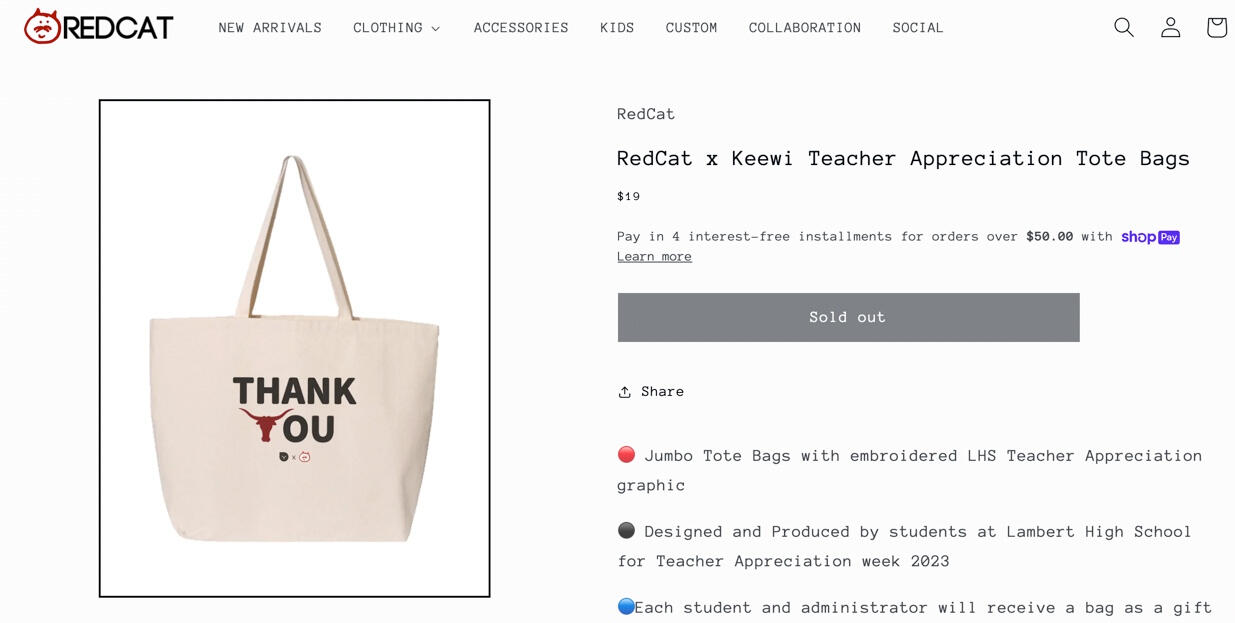Click the Clothing menu label
The image size is (1235, 623).
tap(388, 28)
